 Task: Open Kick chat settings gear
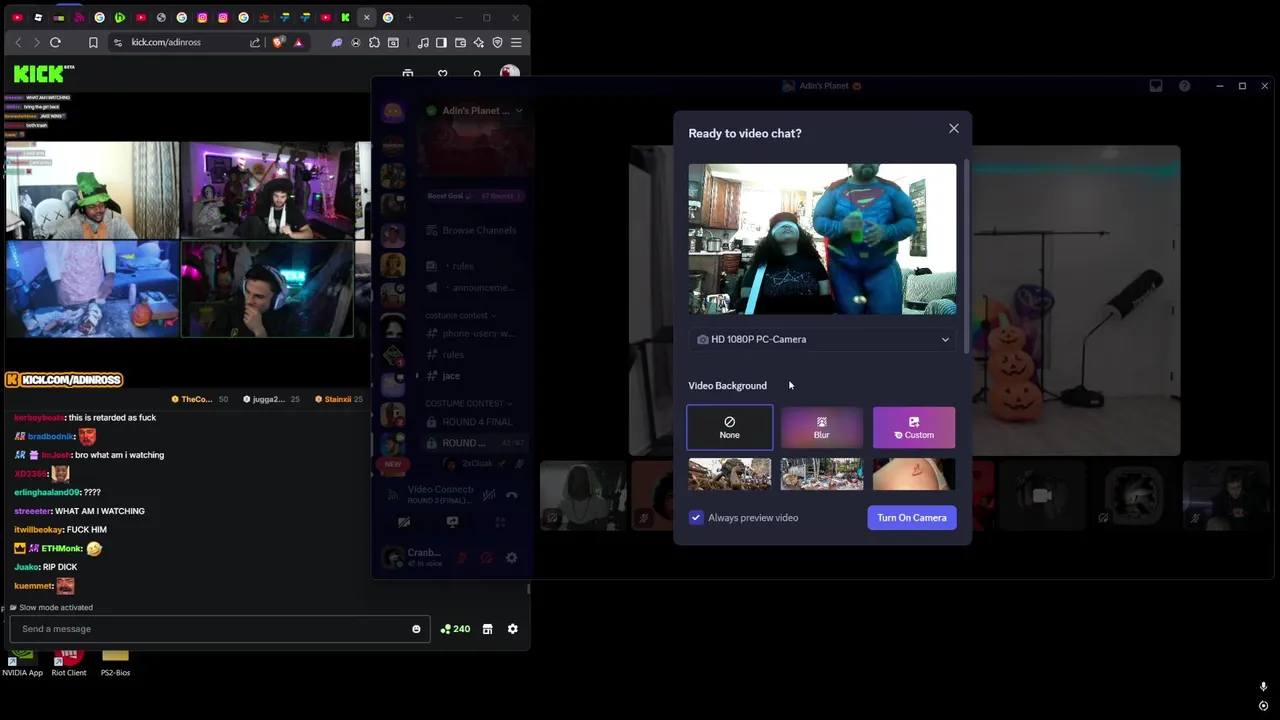(512, 629)
